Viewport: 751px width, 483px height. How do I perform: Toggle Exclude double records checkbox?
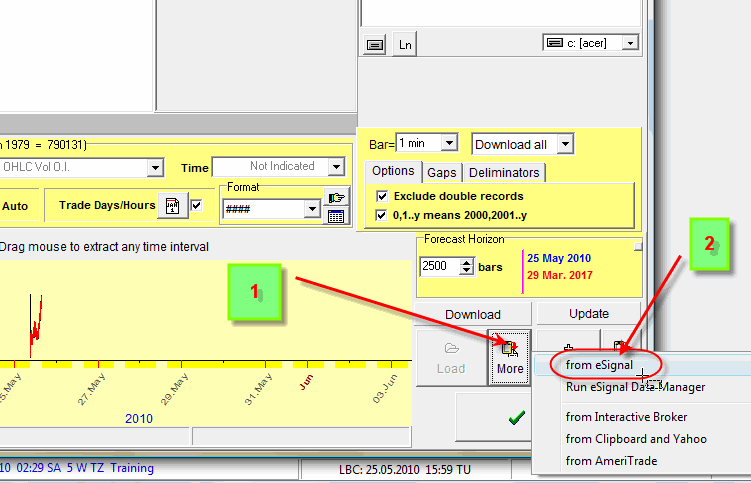382,196
